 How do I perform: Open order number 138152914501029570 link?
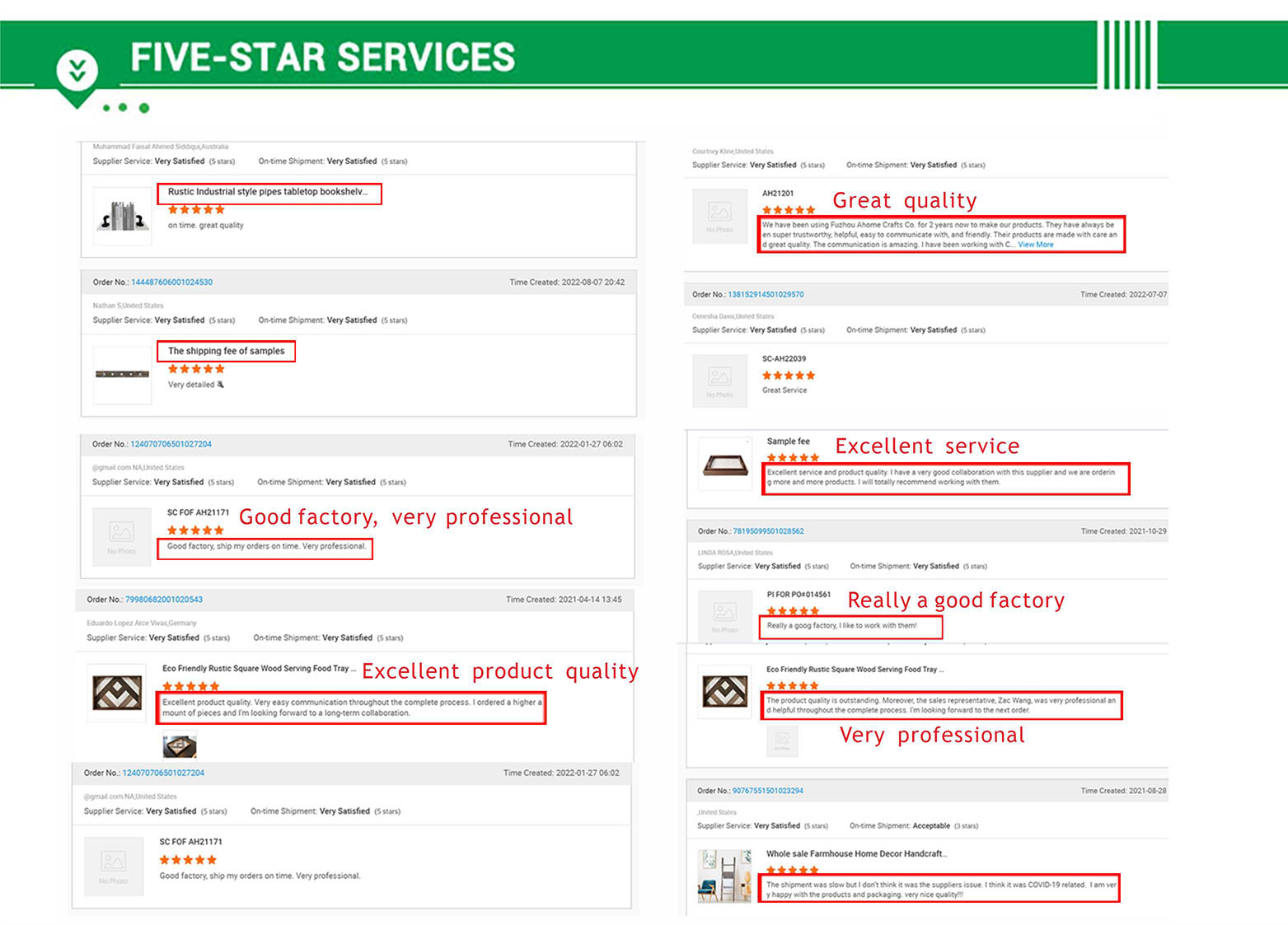click(766, 294)
